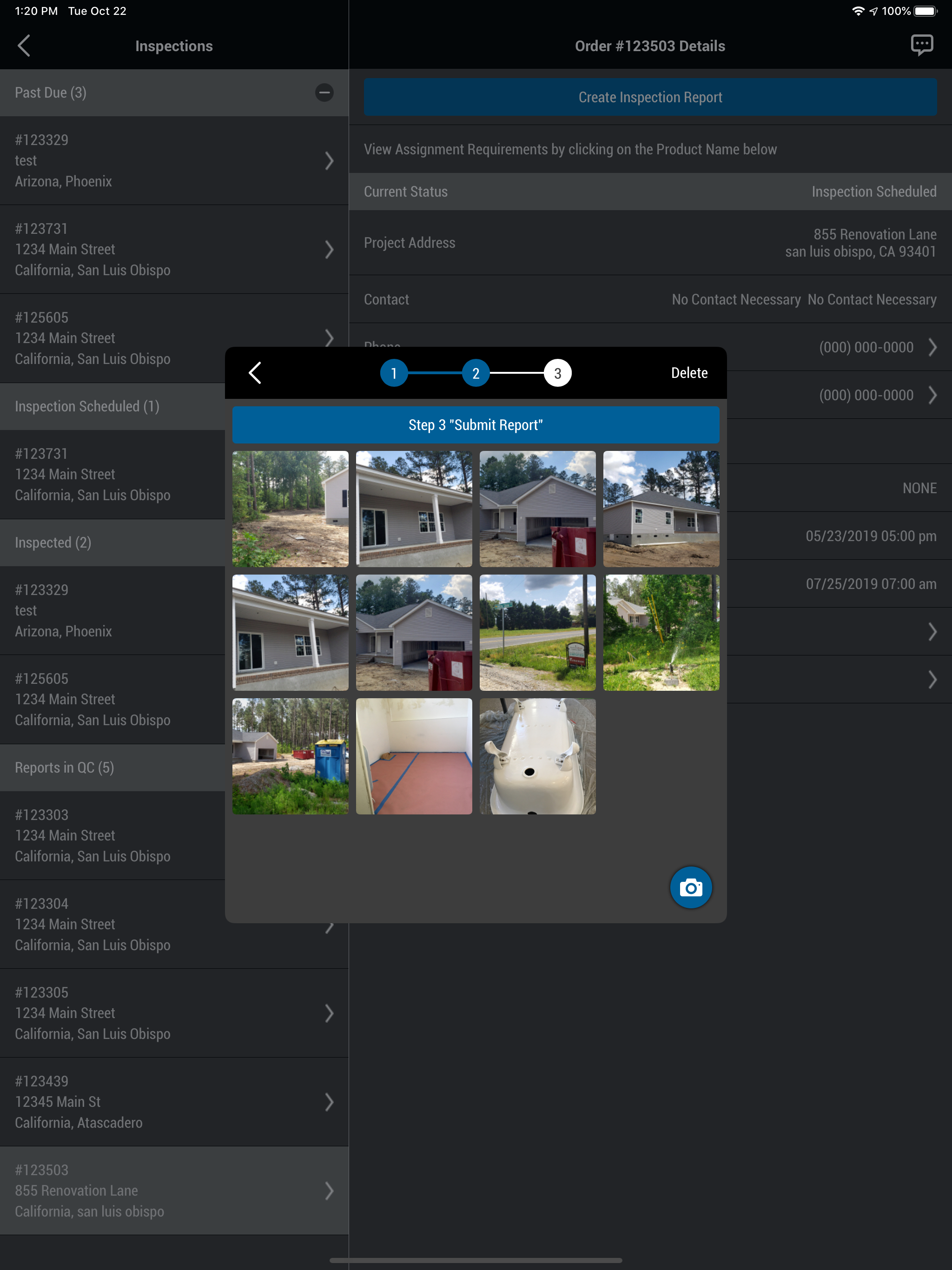Open order #123439 Atascadero
Viewport: 952px width, 1270px height.
[x=174, y=1102]
